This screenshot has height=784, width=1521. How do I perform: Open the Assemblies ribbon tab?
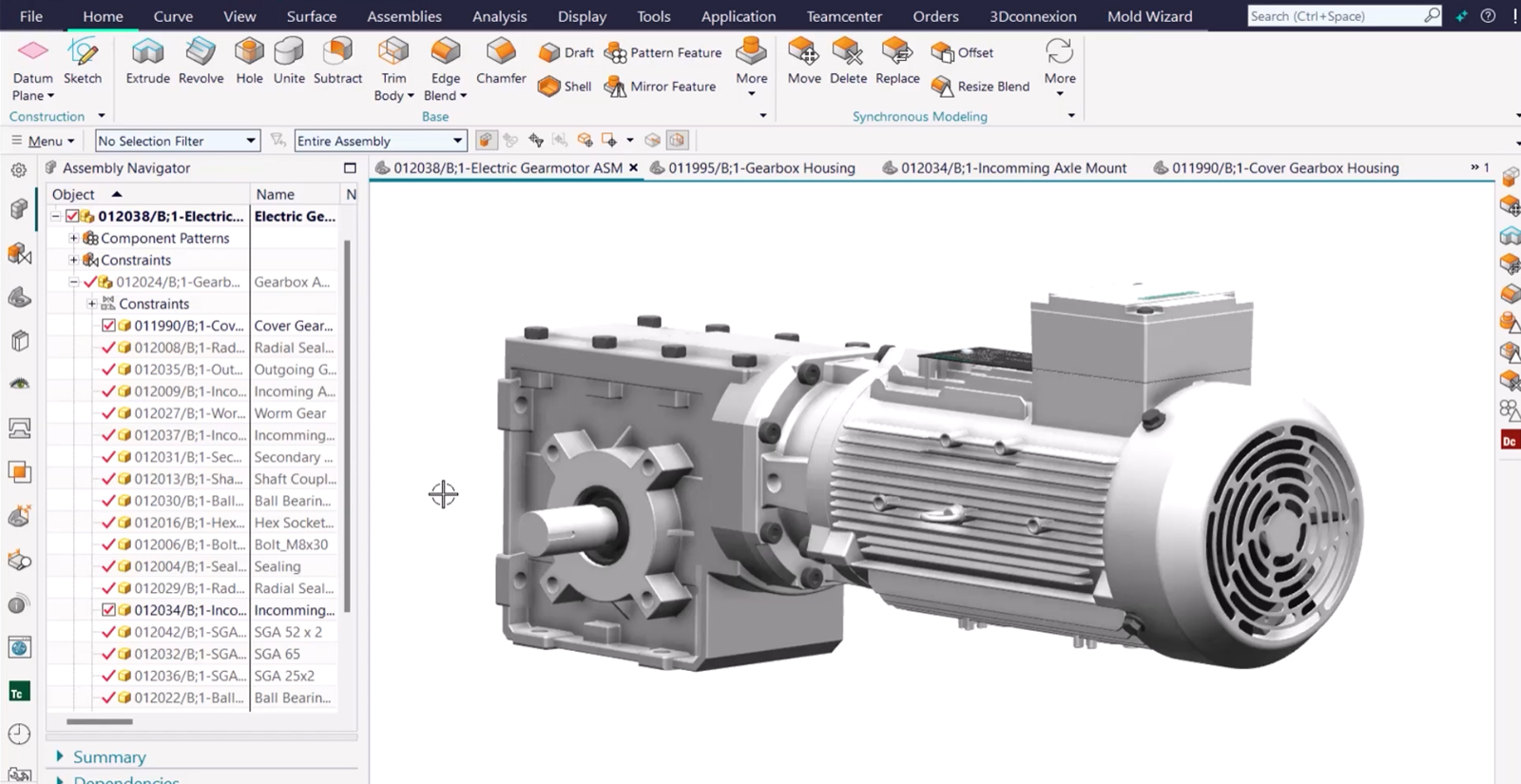point(404,16)
